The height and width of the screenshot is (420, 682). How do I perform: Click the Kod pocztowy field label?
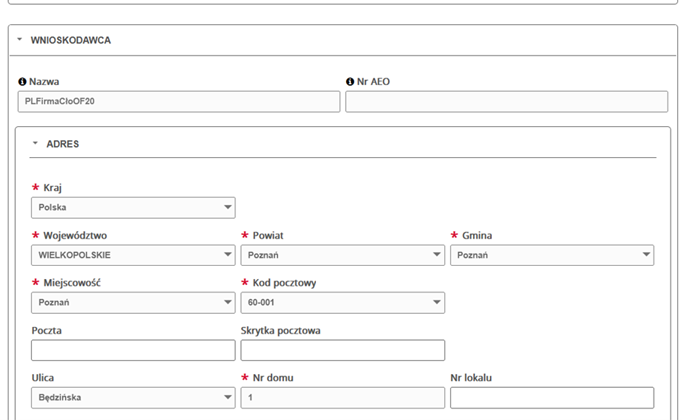pos(284,283)
